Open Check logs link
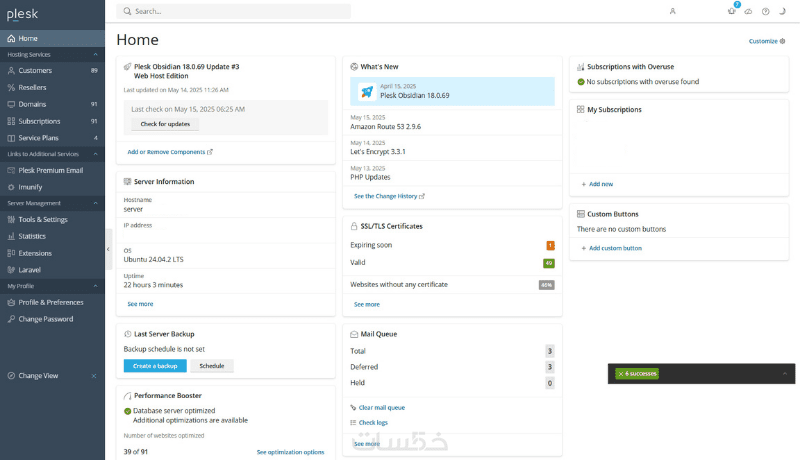This screenshot has width=800, height=460. pos(369,422)
